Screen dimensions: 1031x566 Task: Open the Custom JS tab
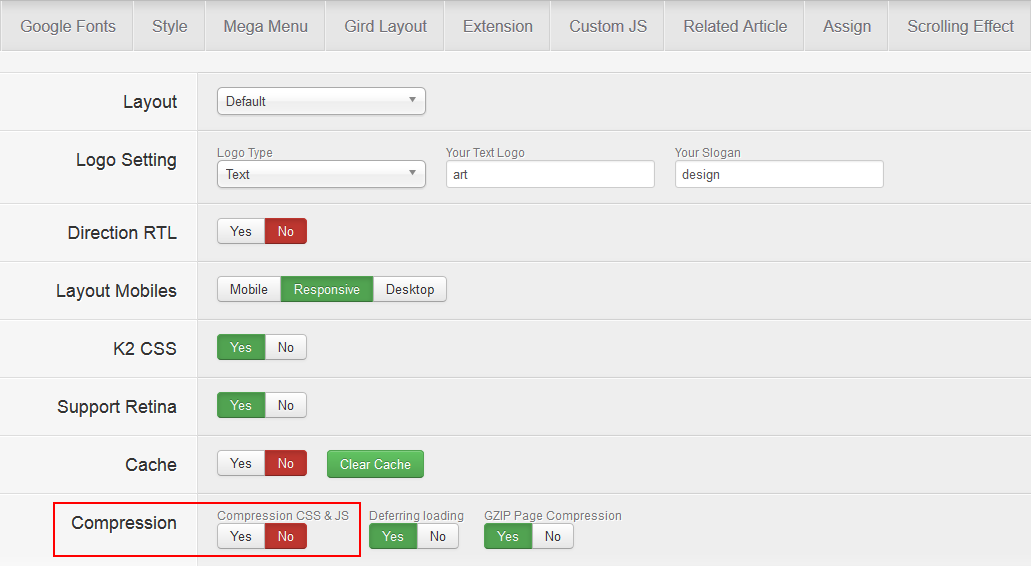pos(608,26)
